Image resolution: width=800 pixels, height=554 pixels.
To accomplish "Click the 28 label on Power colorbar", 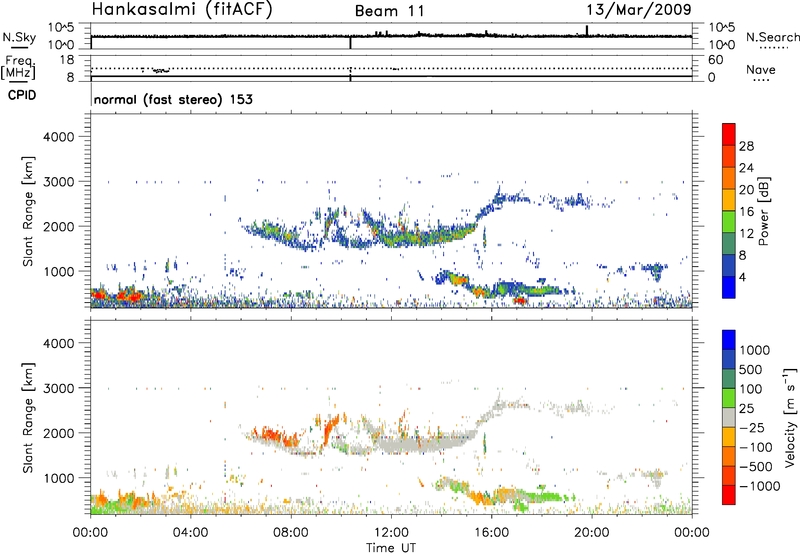I will 746,146.
